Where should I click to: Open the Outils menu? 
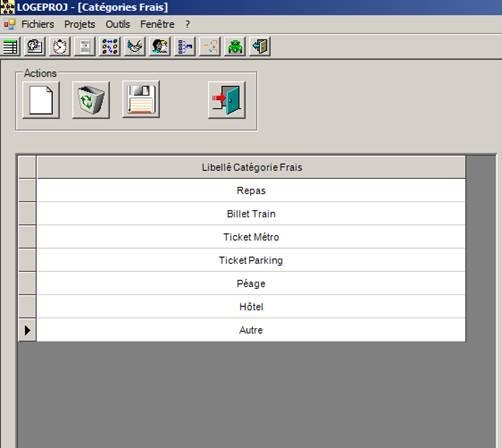click(x=118, y=24)
